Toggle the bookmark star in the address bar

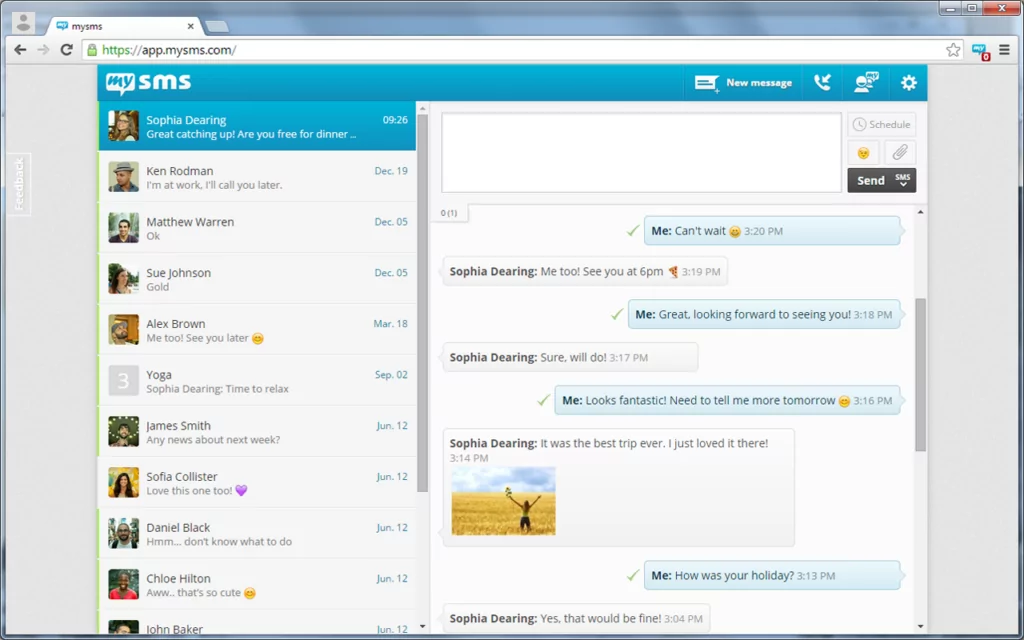[953, 49]
